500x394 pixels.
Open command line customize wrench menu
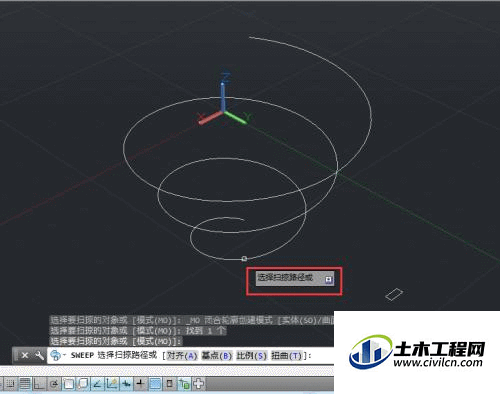coord(39,355)
